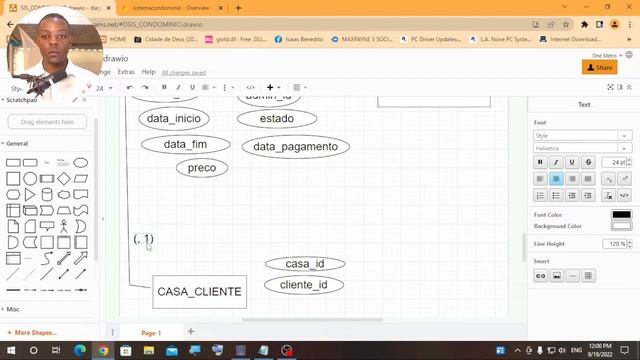Toggle Italic in the top toolbar

tap(178, 87)
